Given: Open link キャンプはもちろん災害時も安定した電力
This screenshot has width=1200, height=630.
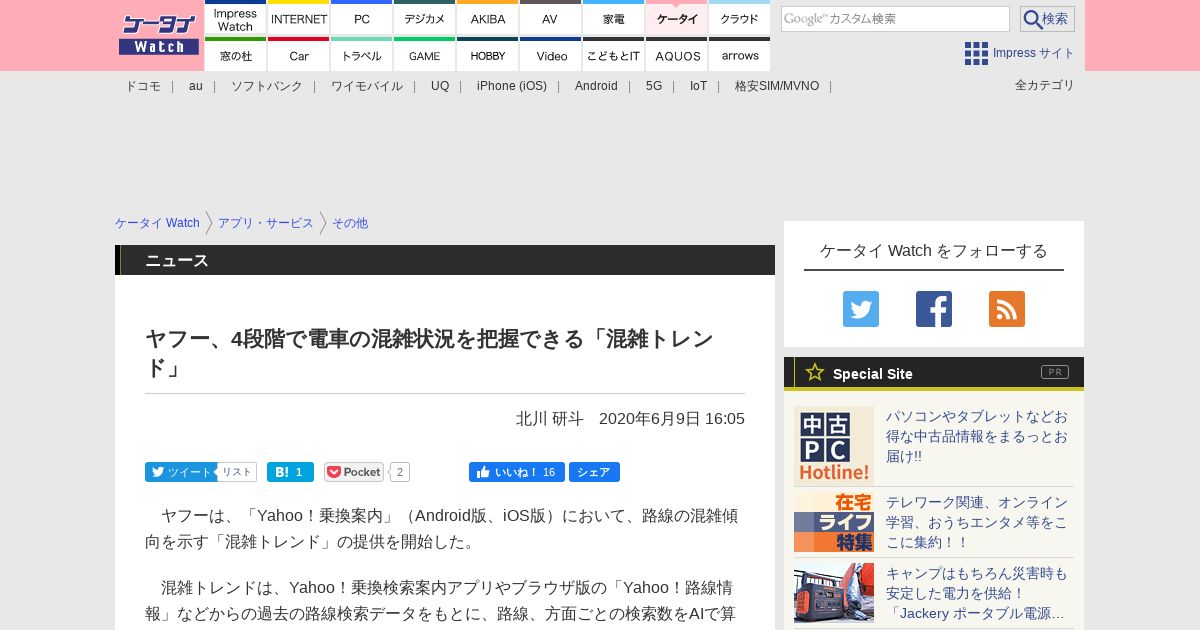Looking at the screenshot, I should click(x=977, y=593).
